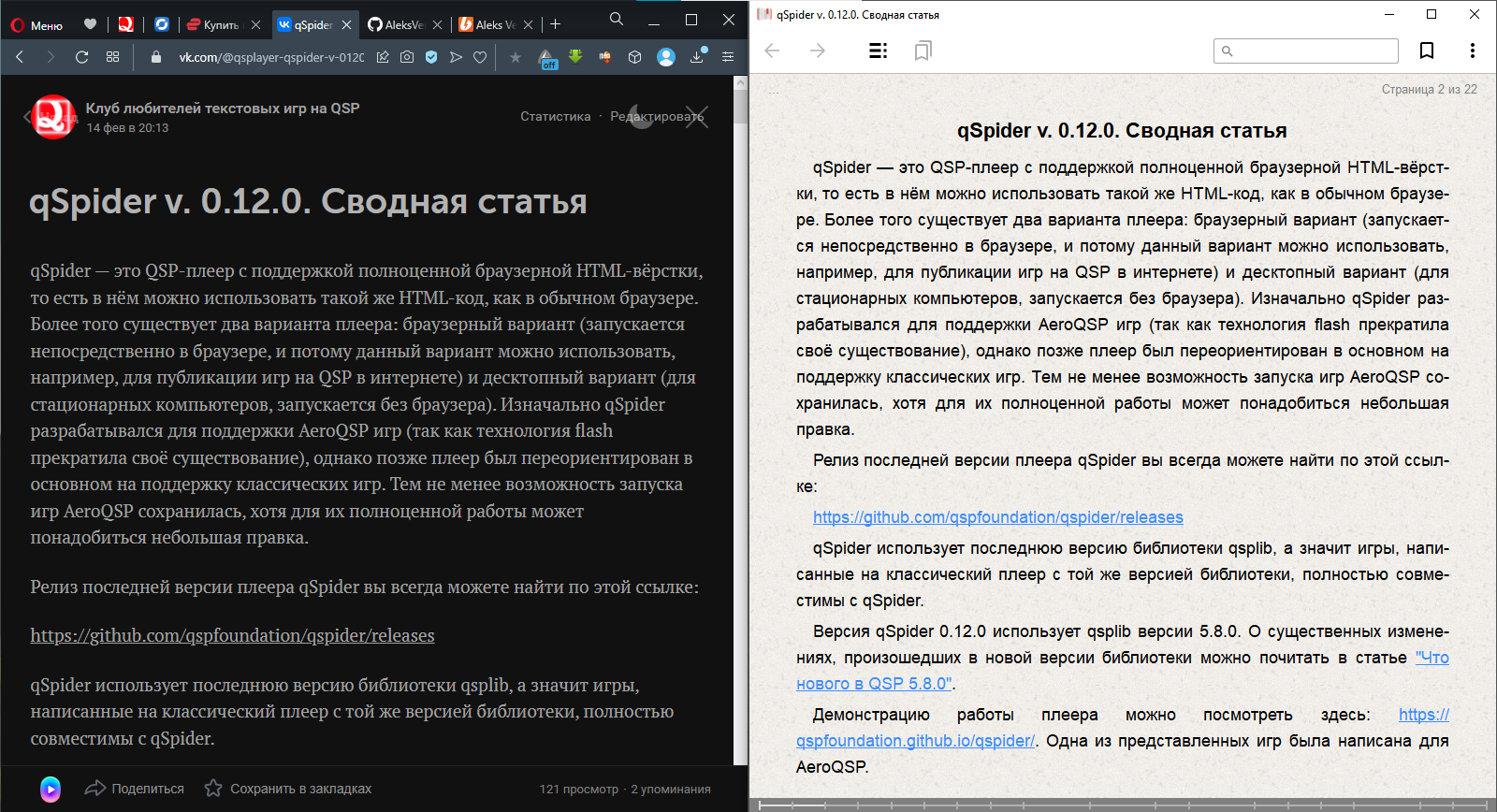Click the 2 упоминания text
This screenshot has height=812, width=1497.
(671, 790)
